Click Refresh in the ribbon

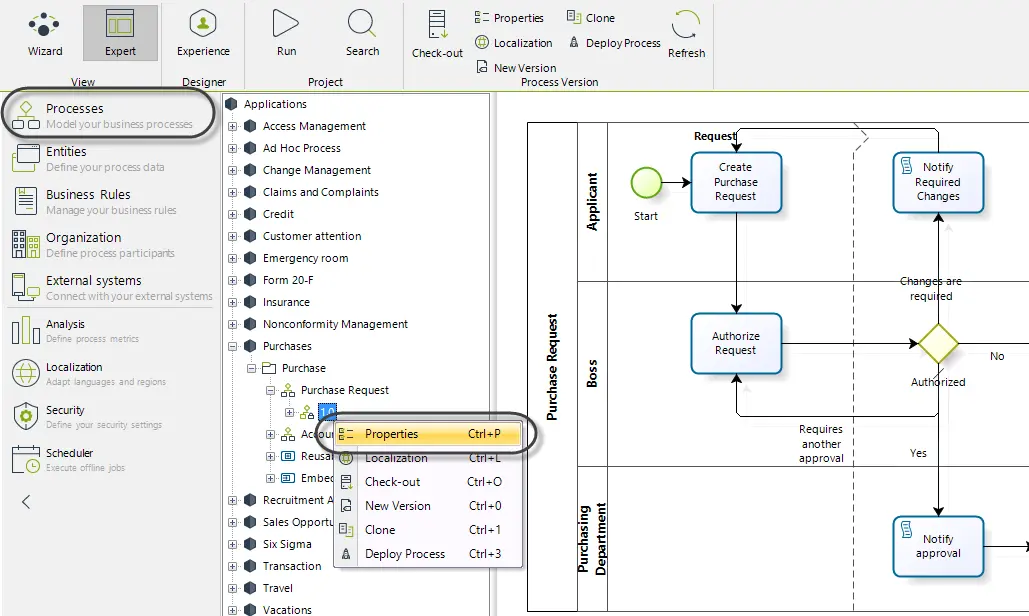pyautogui.click(x=686, y=34)
